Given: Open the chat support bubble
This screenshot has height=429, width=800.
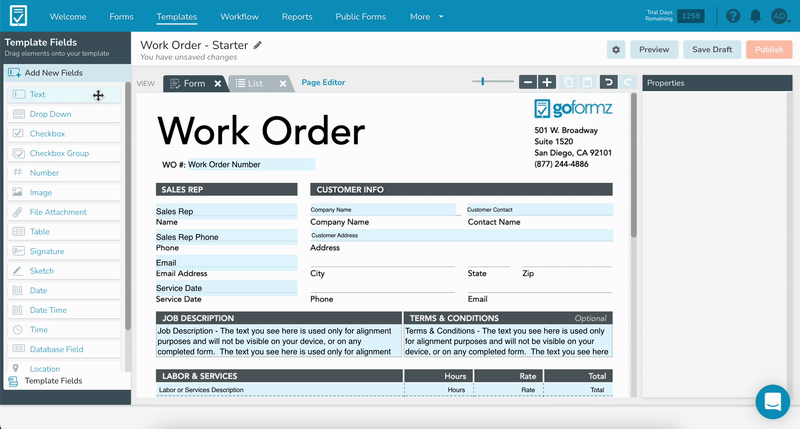Looking at the screenshot, I should (x=772, y=402).
